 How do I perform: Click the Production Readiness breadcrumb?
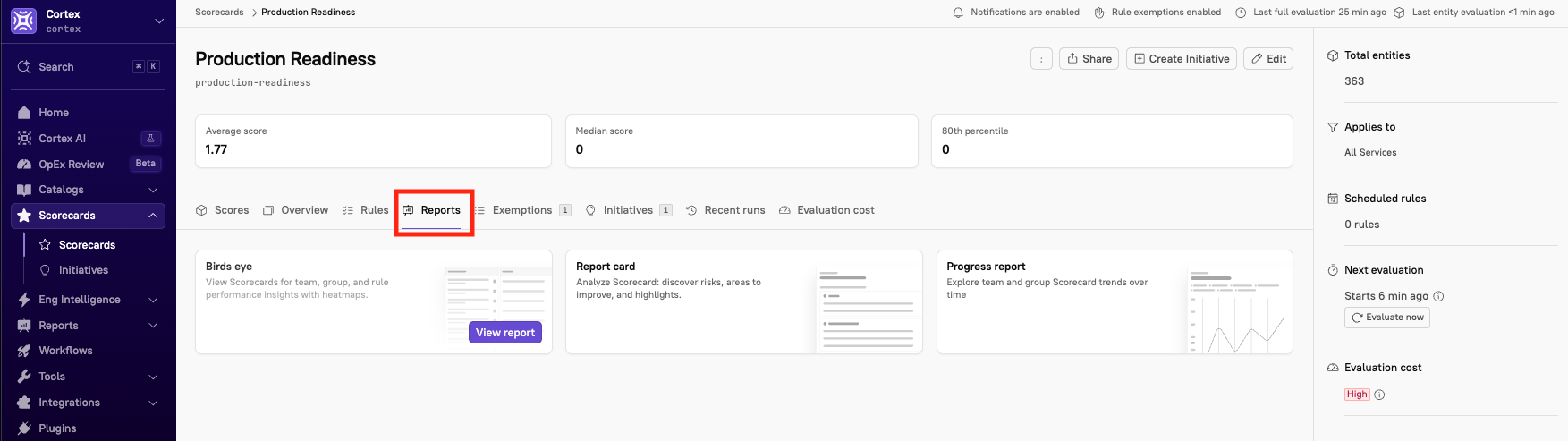point(308,13)
